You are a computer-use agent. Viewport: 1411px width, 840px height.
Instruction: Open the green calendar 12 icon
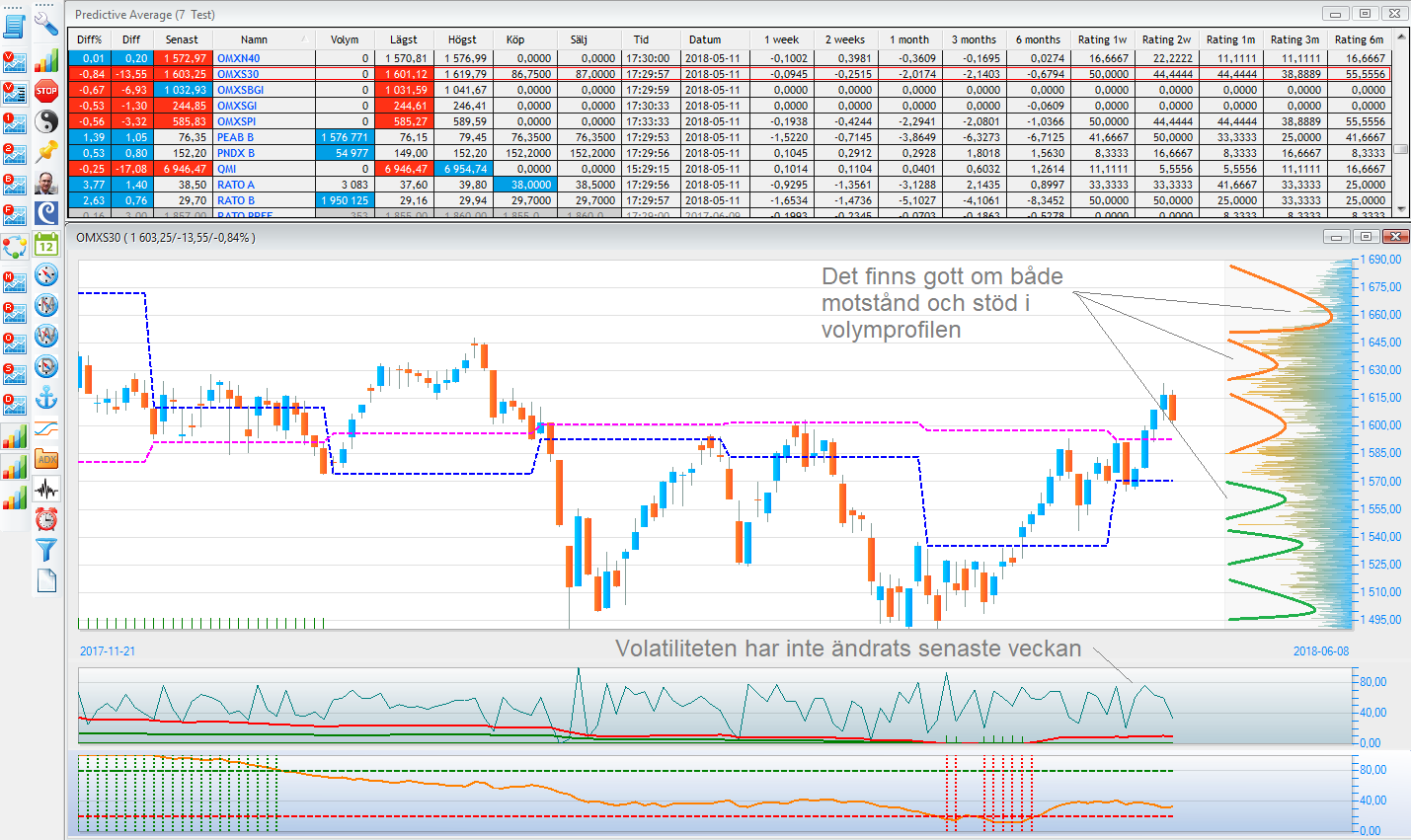pos(46,244)
